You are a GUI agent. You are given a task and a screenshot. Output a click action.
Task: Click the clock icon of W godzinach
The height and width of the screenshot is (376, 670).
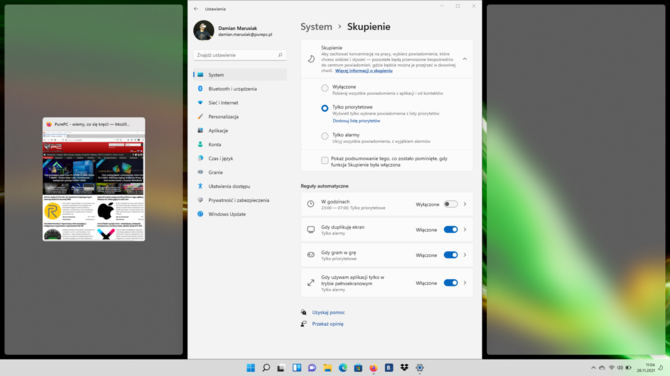click(311, 204)
